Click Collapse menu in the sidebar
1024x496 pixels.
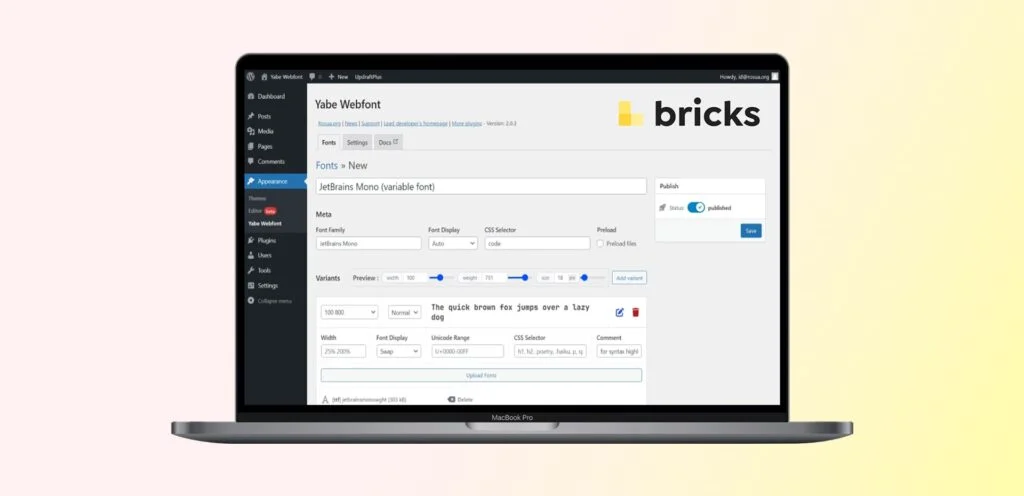pos(270,301)
